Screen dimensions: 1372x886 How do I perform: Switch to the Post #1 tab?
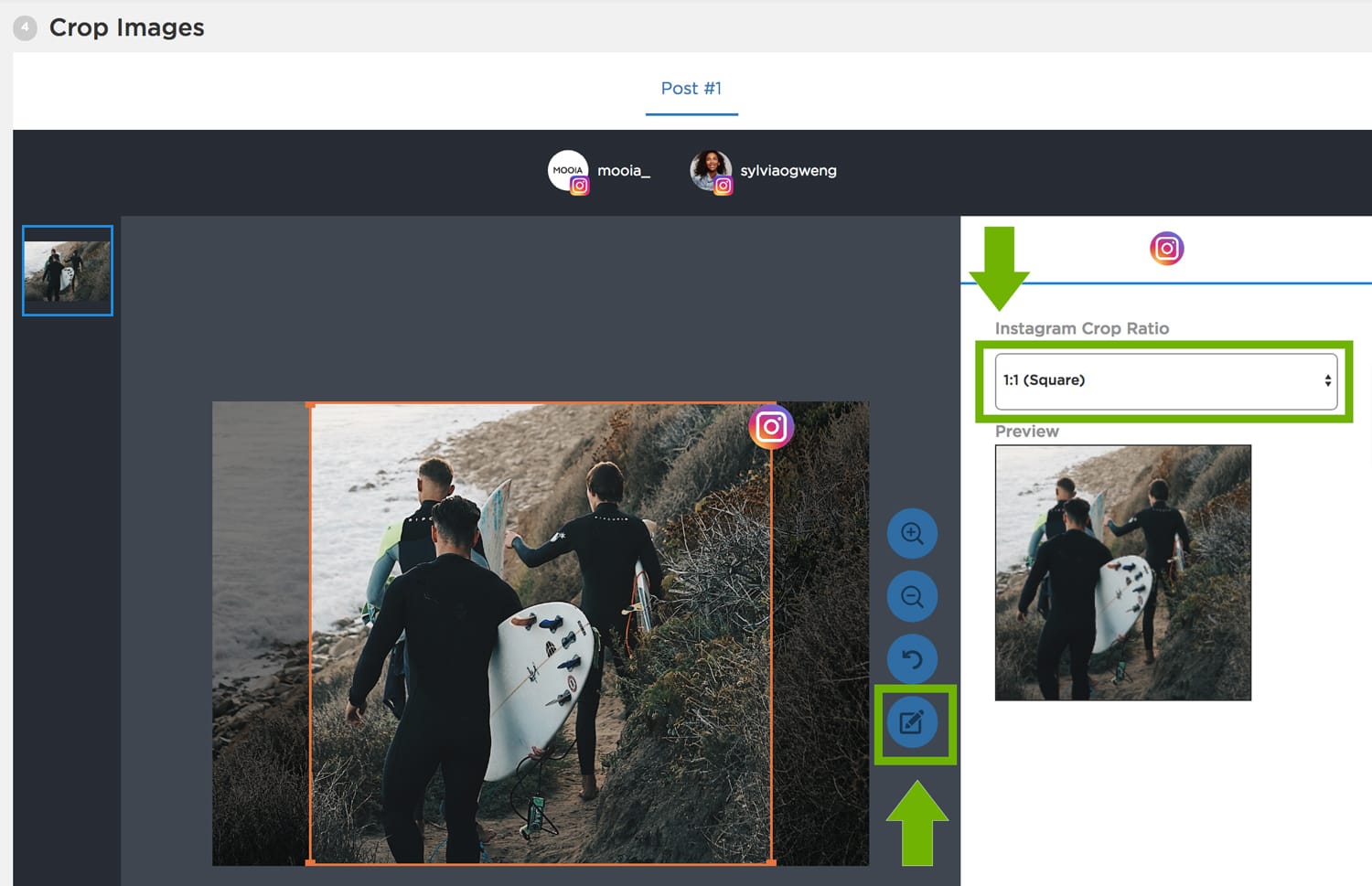pos(691,89)
